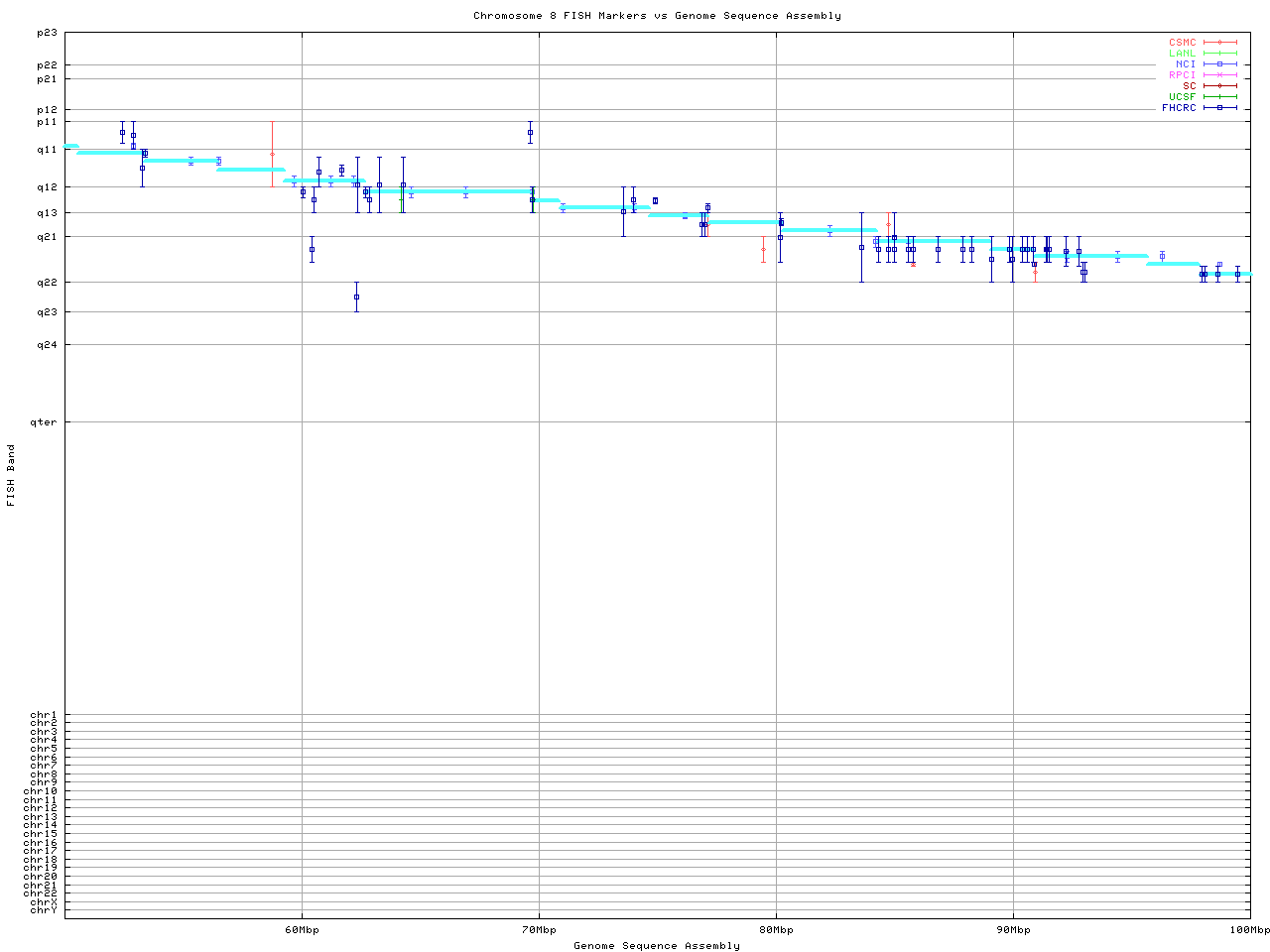This screenshot has width=1270, height=952.
Task: Click the RPCI magenta legend marker sample
Action: (1219, 75)
